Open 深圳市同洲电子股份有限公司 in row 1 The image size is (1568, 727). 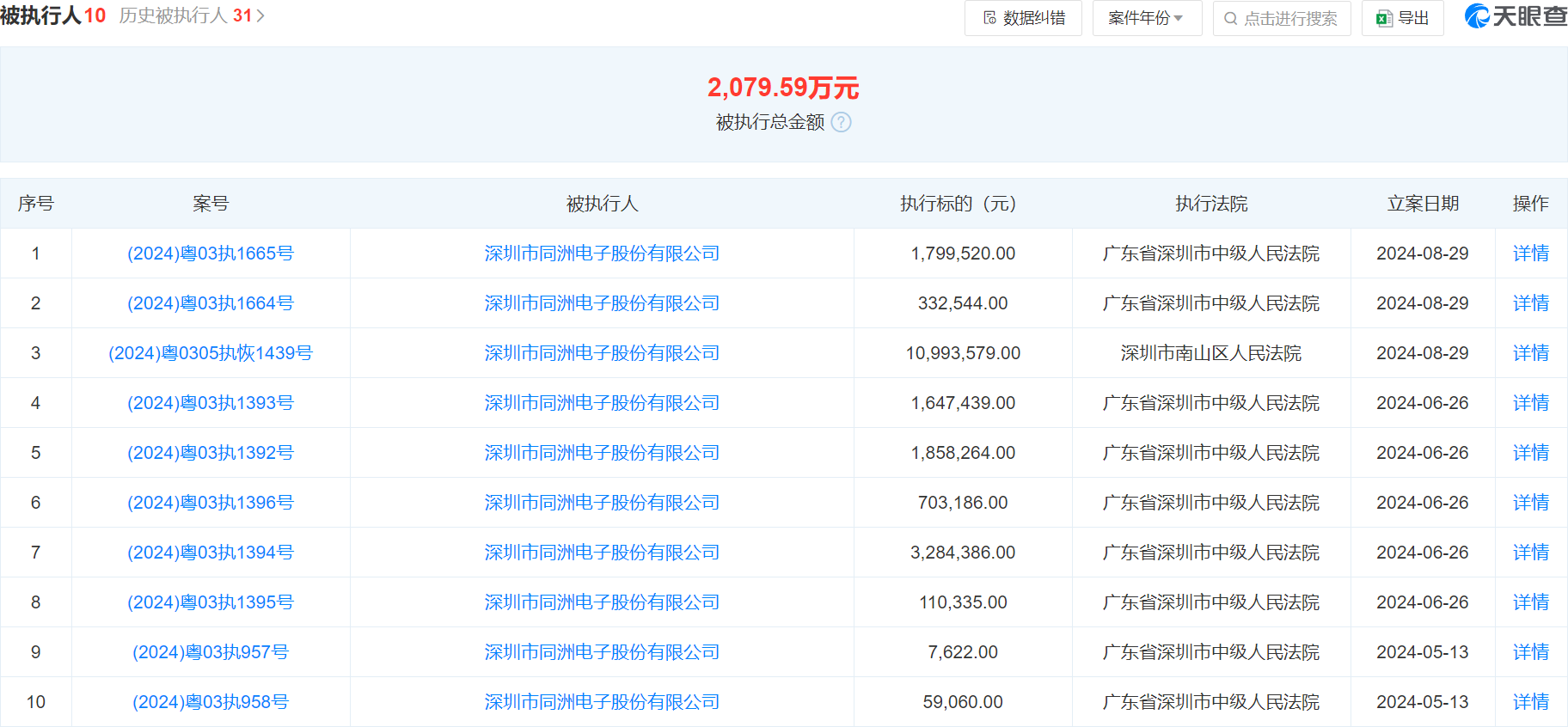coord(602,254)
